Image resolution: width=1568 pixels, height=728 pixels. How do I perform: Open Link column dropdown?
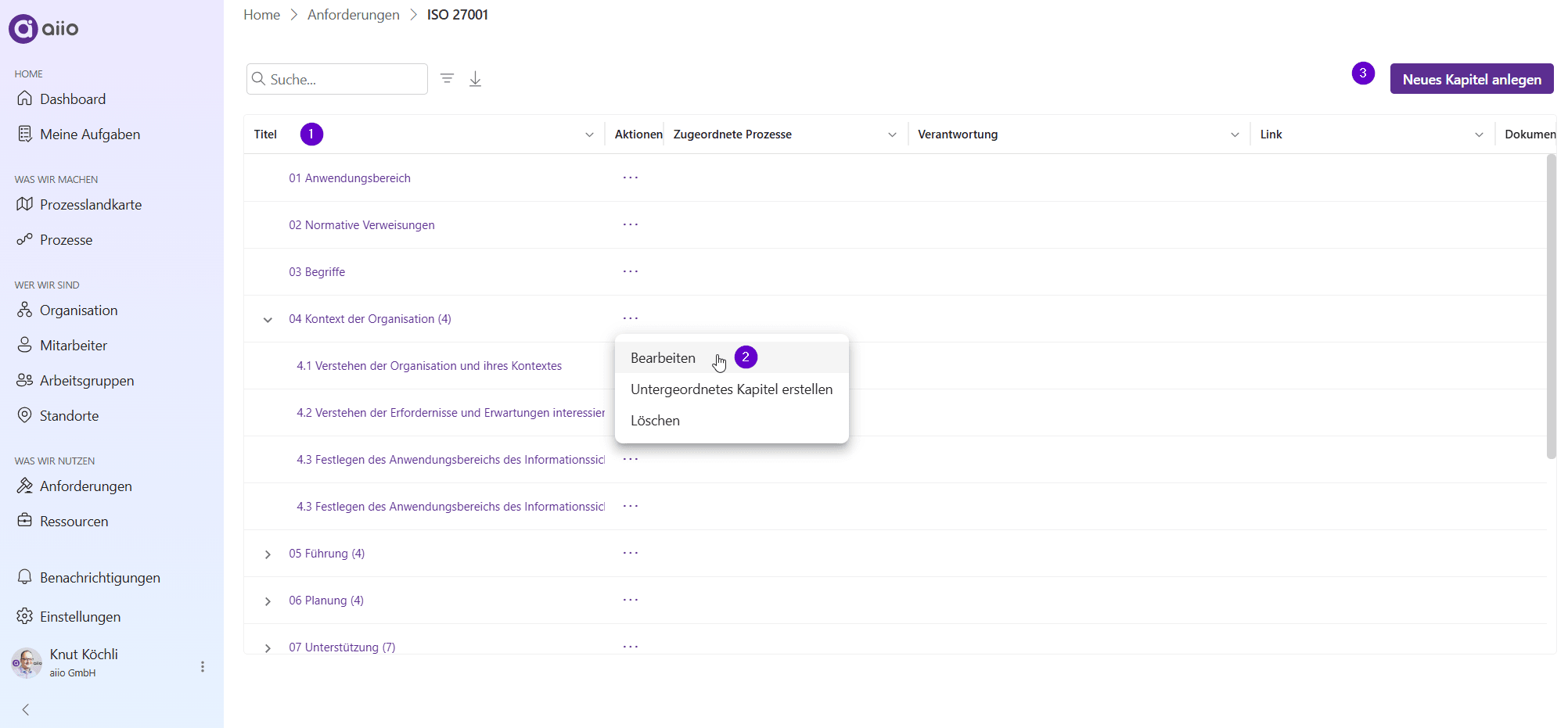(1479, 134)
